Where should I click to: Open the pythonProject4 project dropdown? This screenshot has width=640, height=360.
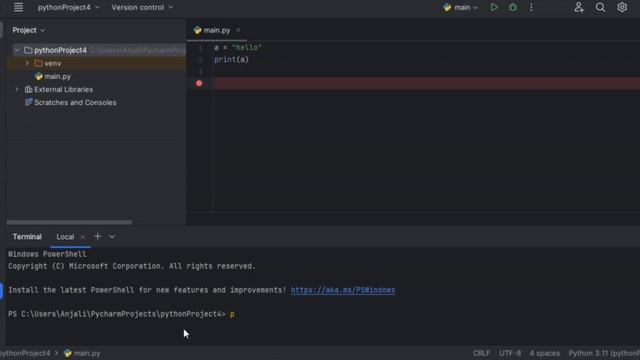68,7
